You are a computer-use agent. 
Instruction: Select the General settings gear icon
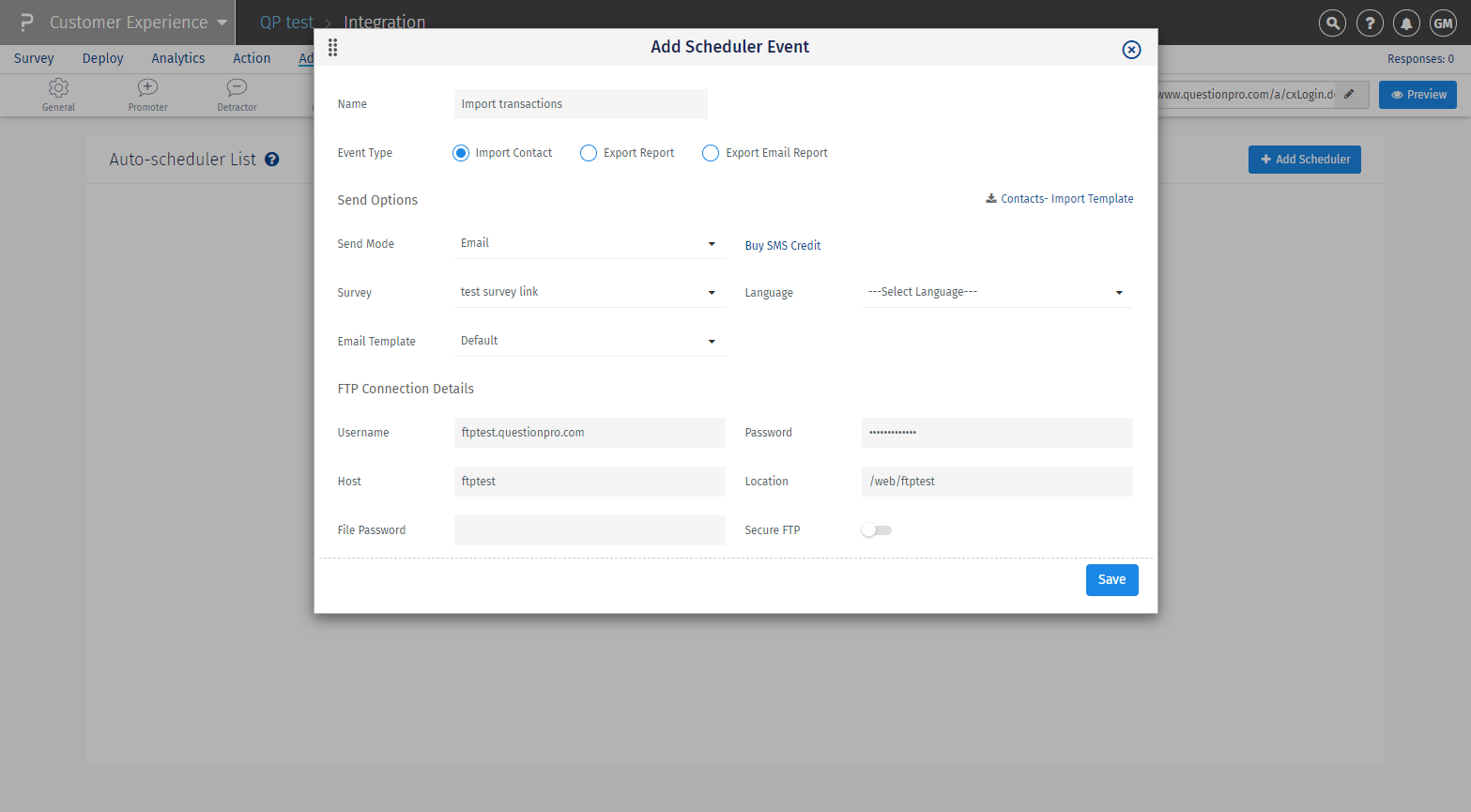58,86
